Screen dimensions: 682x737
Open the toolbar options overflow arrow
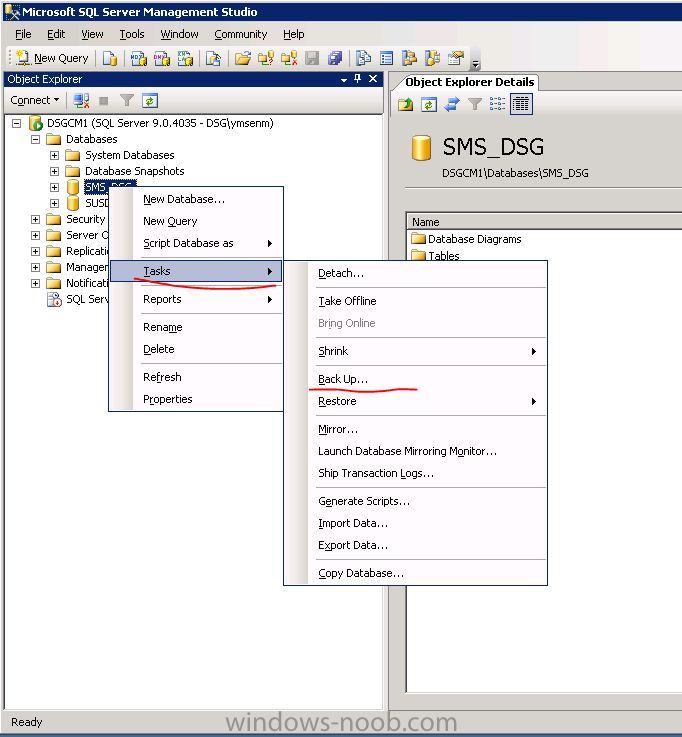tap(475, 63)
